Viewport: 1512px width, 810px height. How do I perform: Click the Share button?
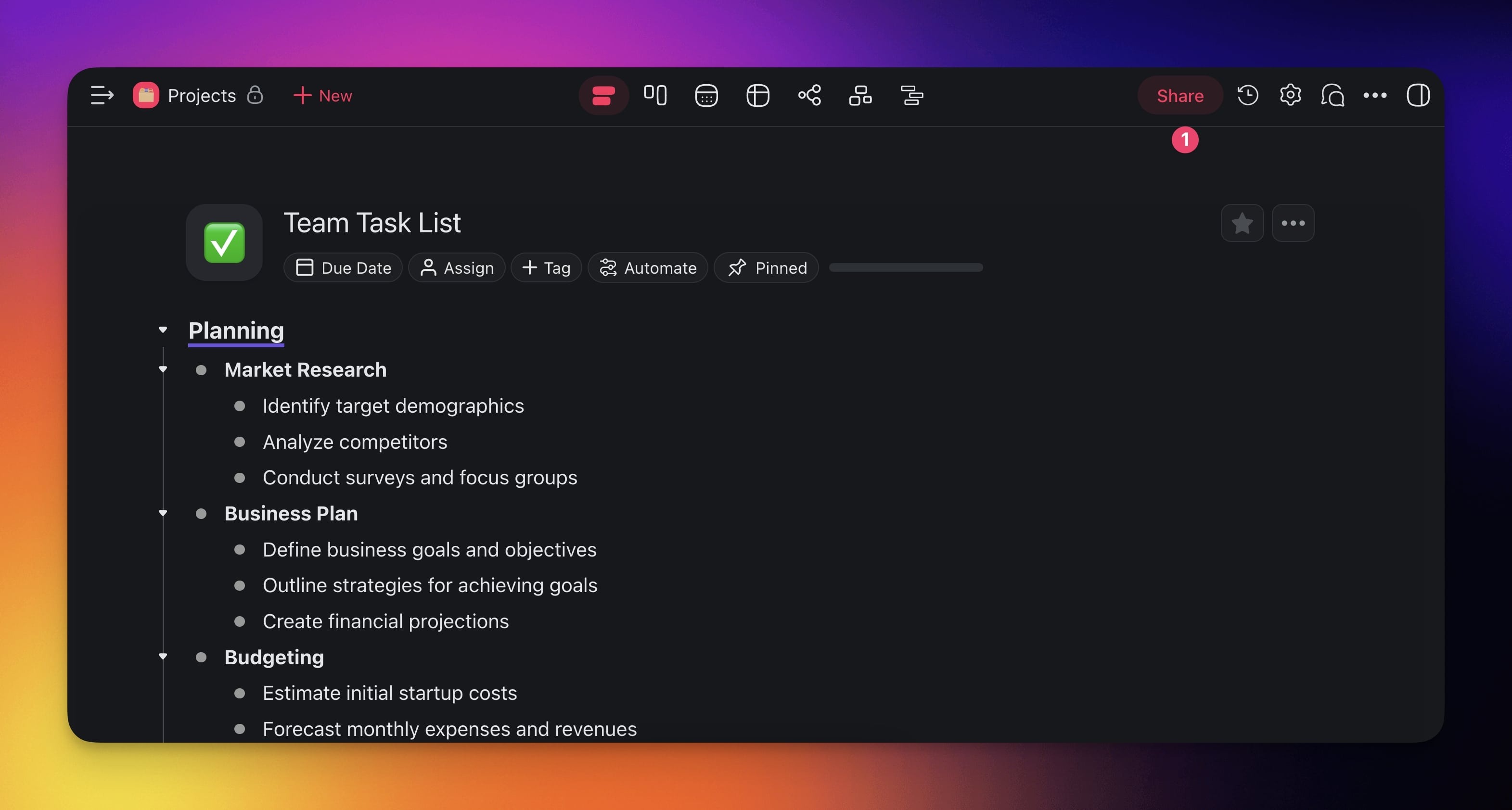(1180, 95)
